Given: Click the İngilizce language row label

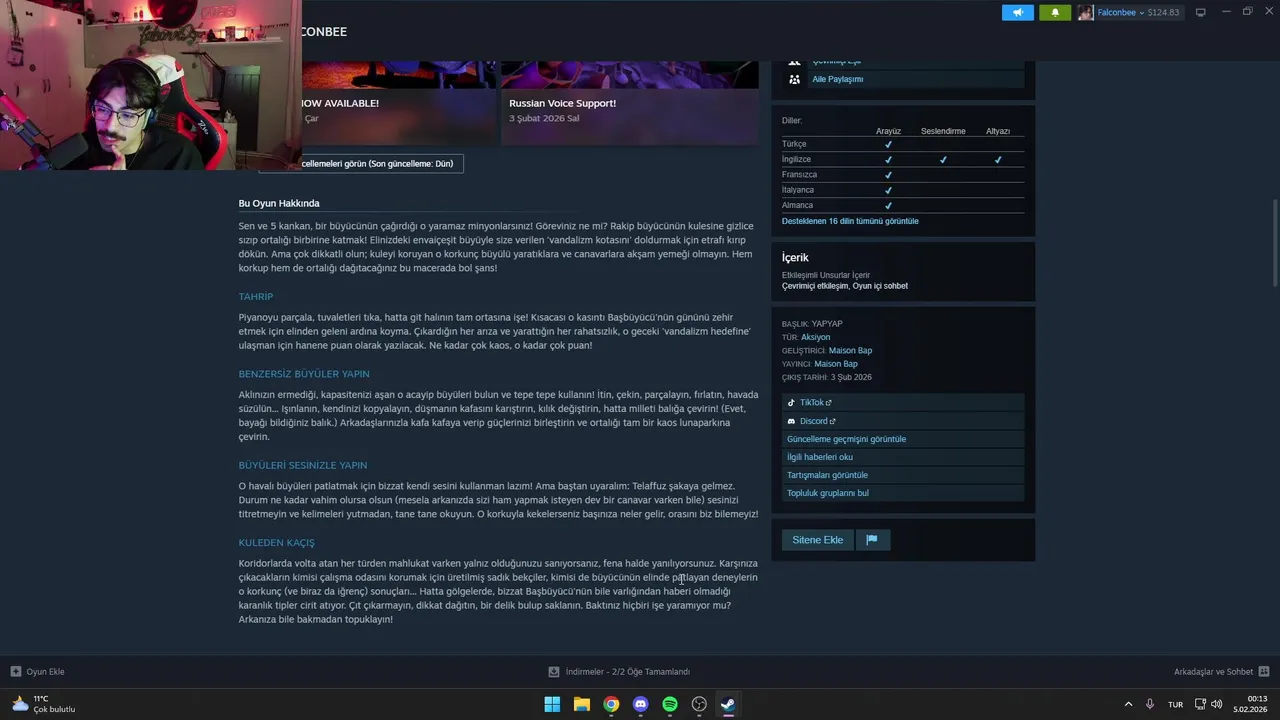Looking at the screenshot, I should (796, 159).
